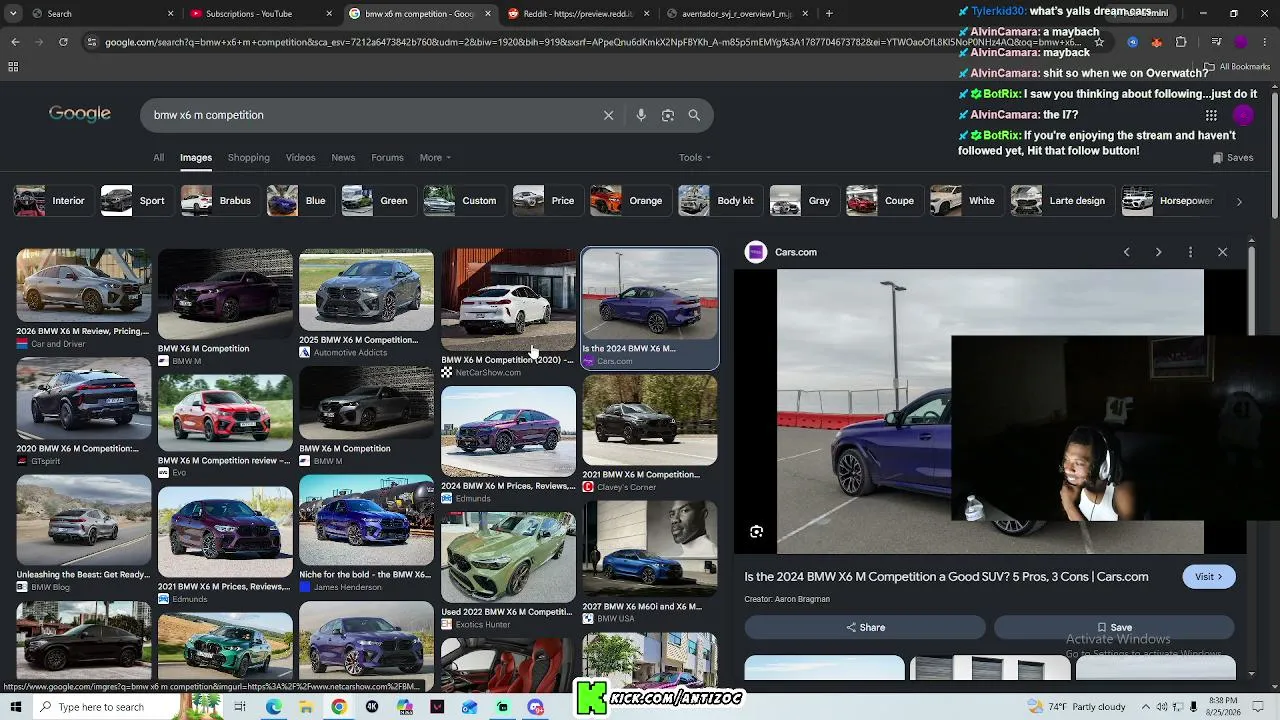Switch to the aventador_svj browser tab
This screenshot has height=720, width=1280.
(737, 14)
